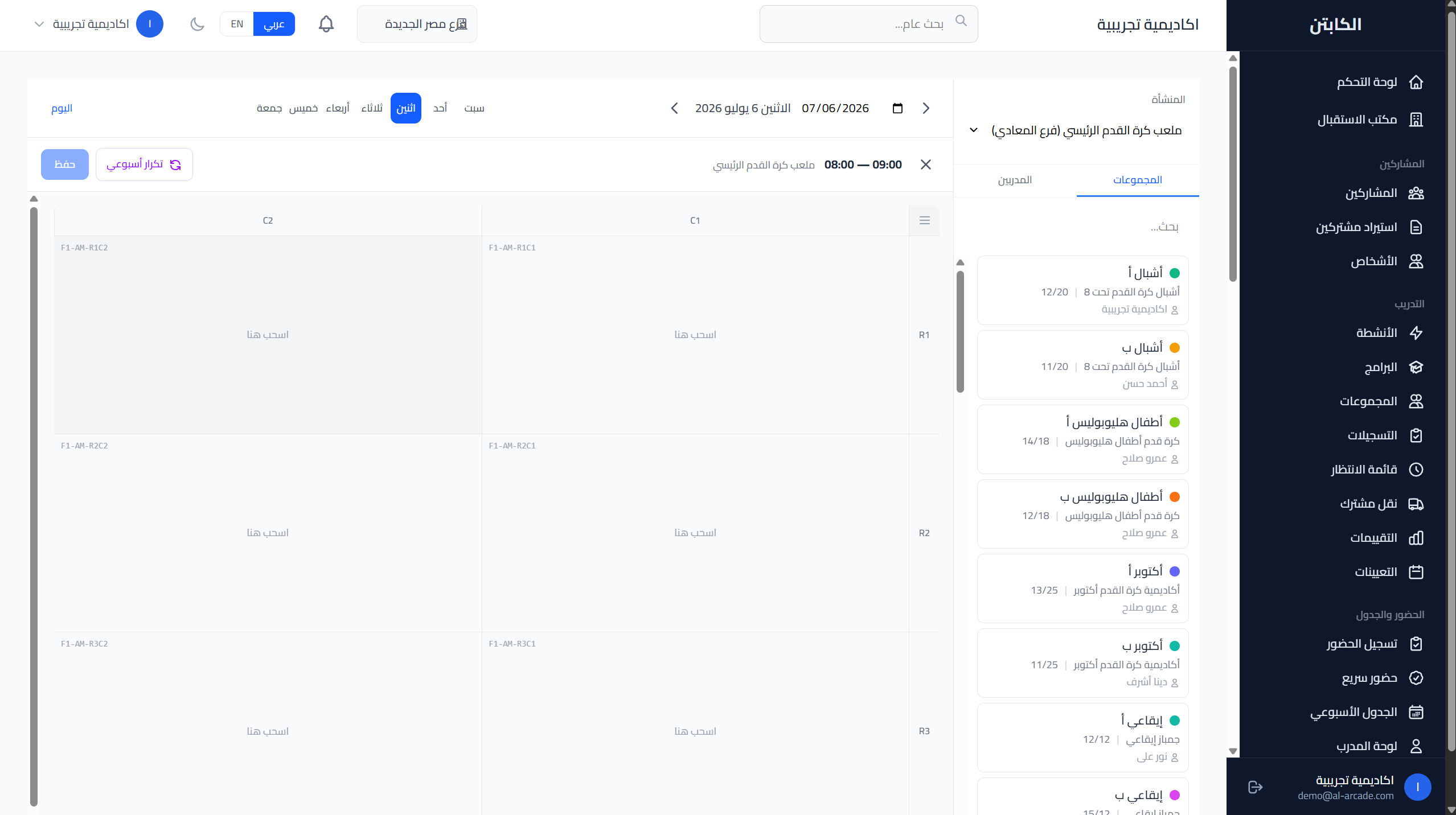Open المجموعات sidebar groups icon
1456x815 pixels.
1416,401
